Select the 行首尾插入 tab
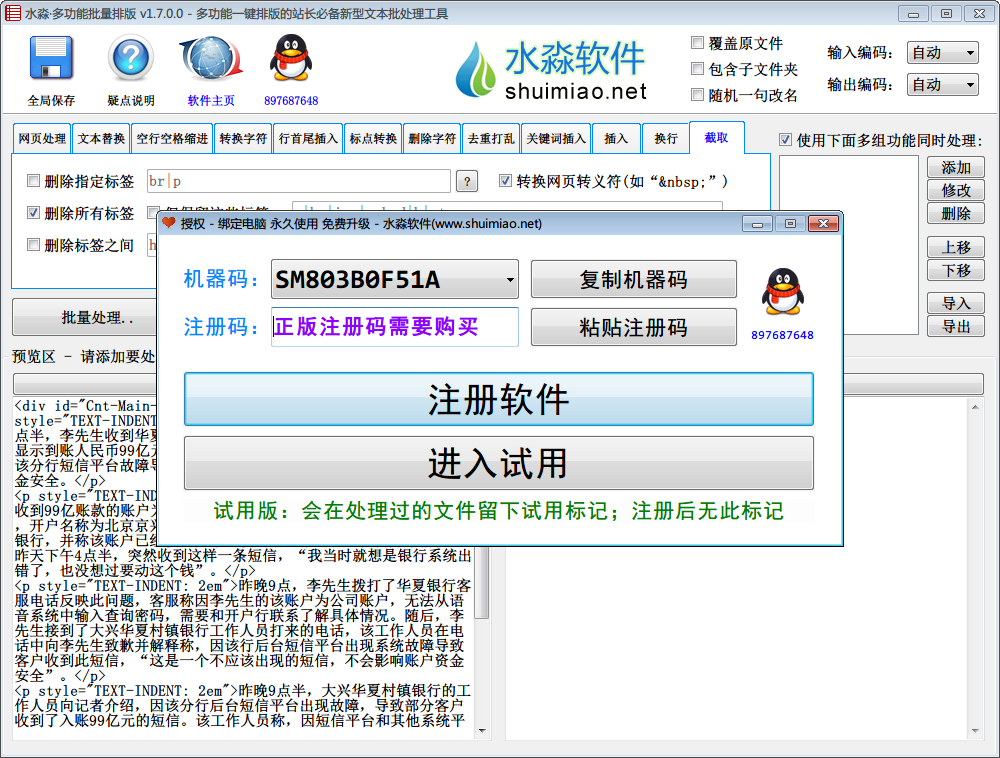The height and width of the screenshot is (758, 1000). point(308,138)
